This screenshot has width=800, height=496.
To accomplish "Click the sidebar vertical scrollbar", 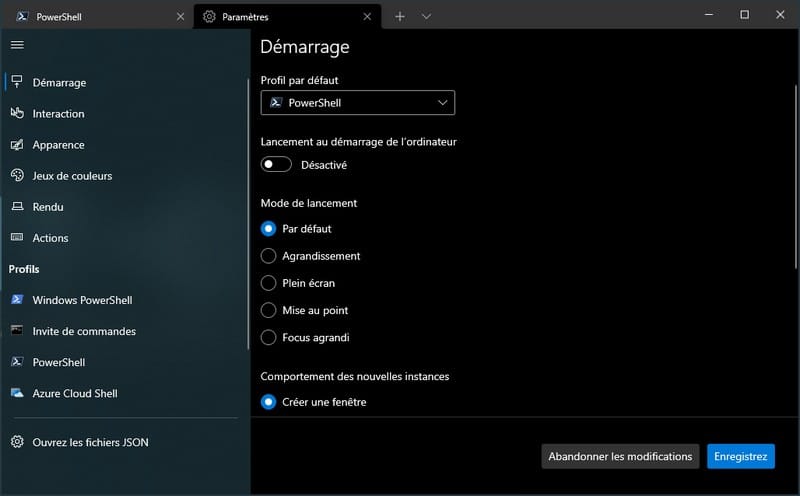I will coord(248,214).
